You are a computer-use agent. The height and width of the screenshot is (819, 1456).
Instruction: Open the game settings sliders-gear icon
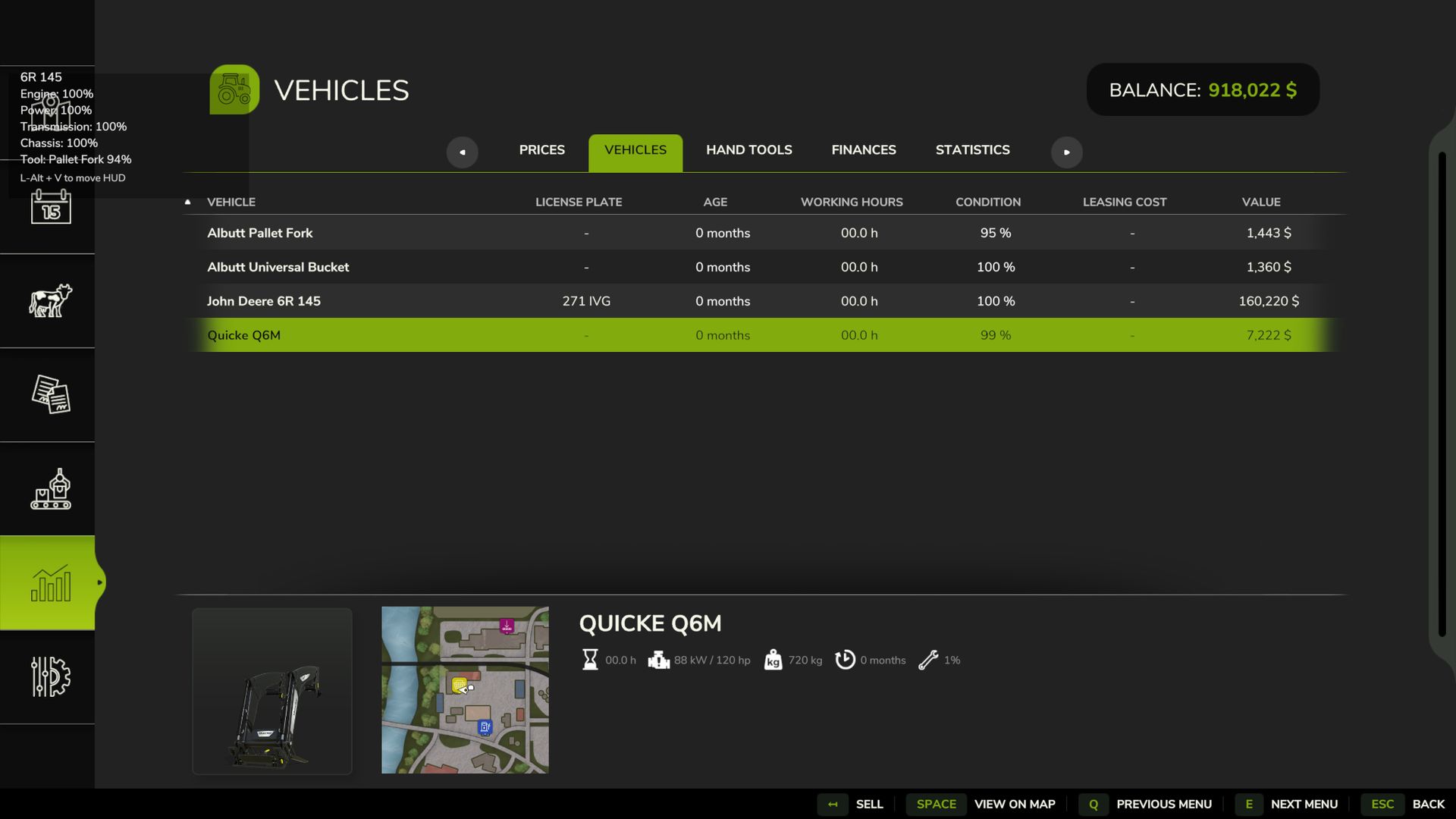[50, 676]
